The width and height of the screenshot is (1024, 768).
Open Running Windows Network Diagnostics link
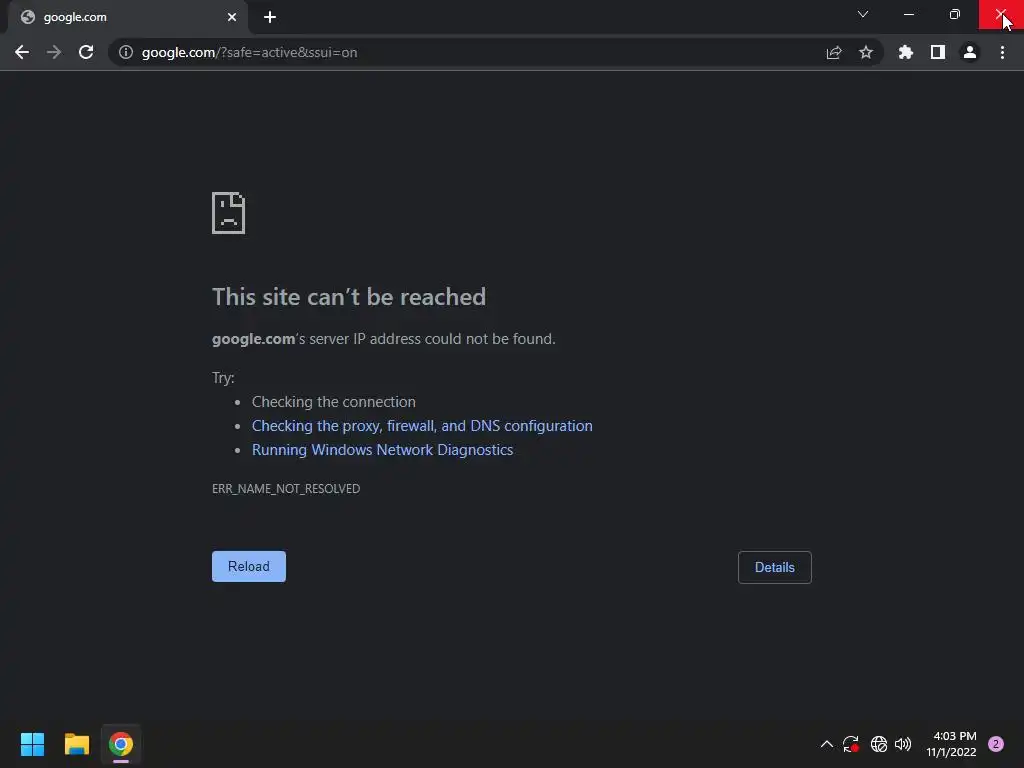click(383, 450)
